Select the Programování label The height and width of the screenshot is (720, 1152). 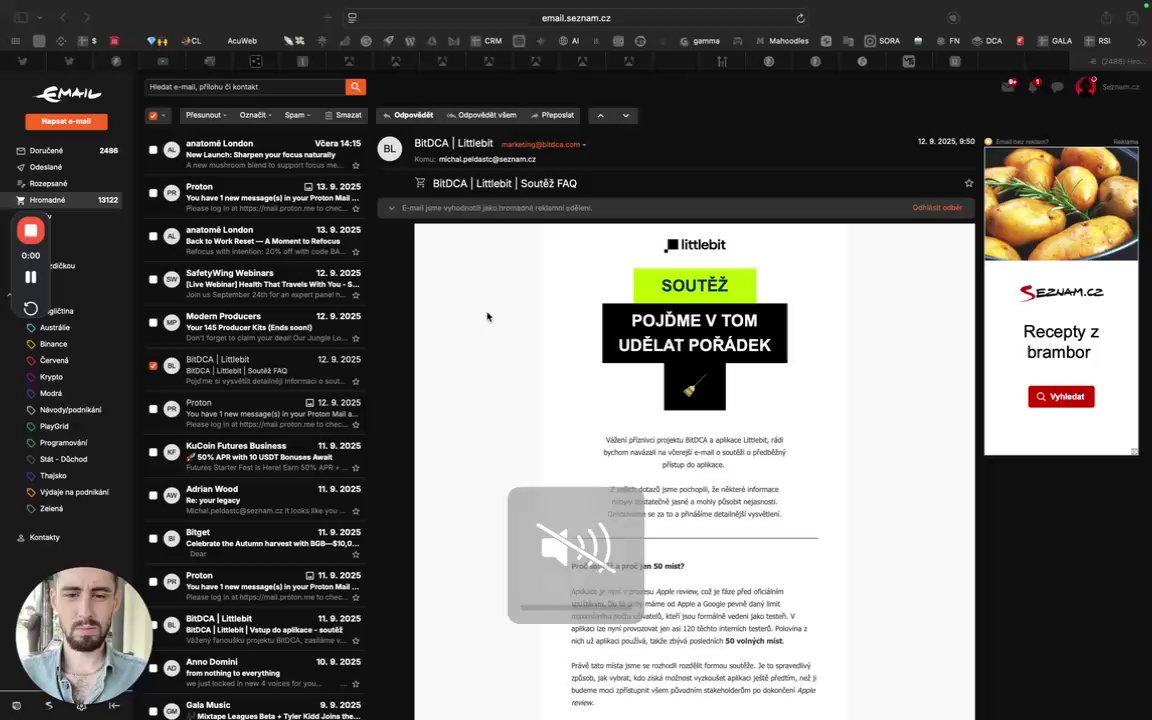click(x=63, y=442)
